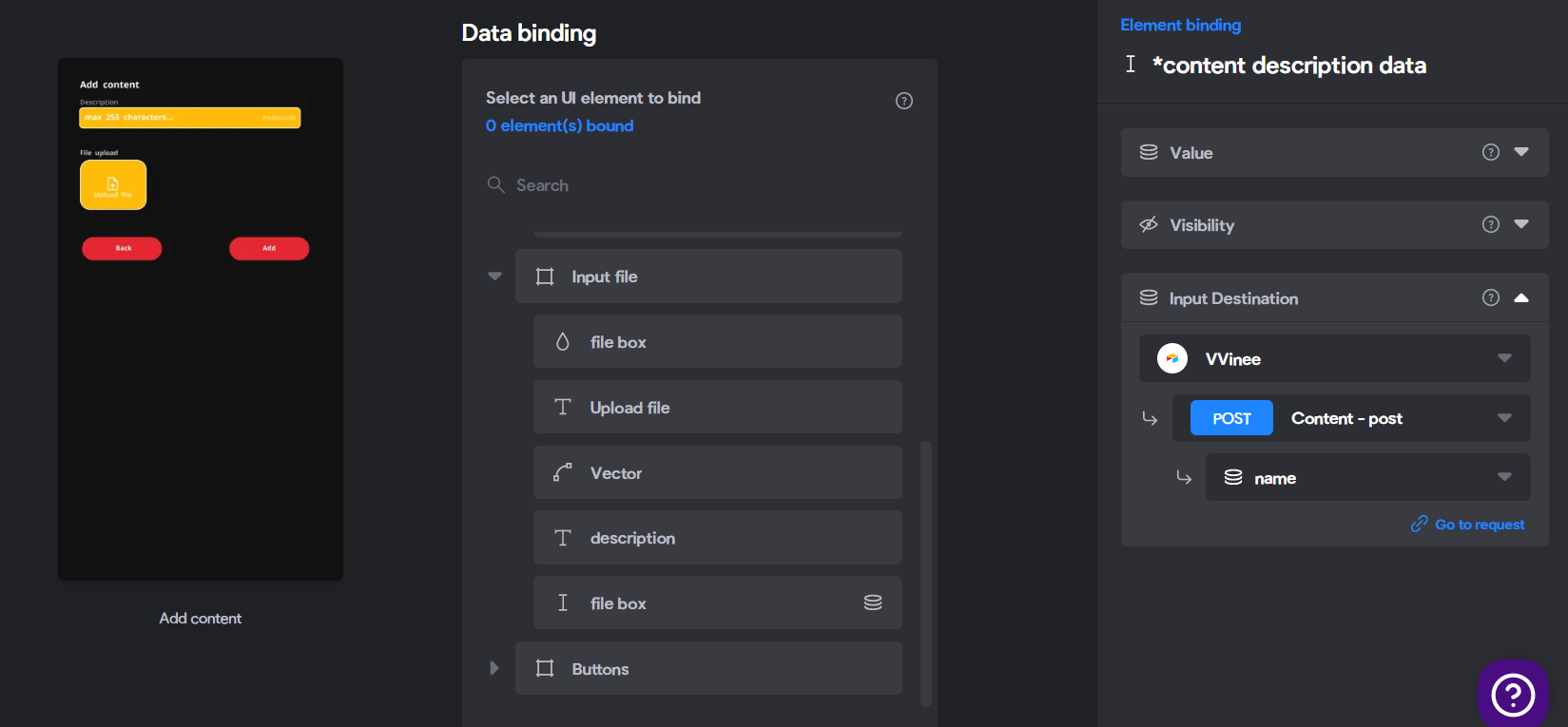Click the link icon beside Go to request
Screen dimensions: 1568x727
(1419, 524)
